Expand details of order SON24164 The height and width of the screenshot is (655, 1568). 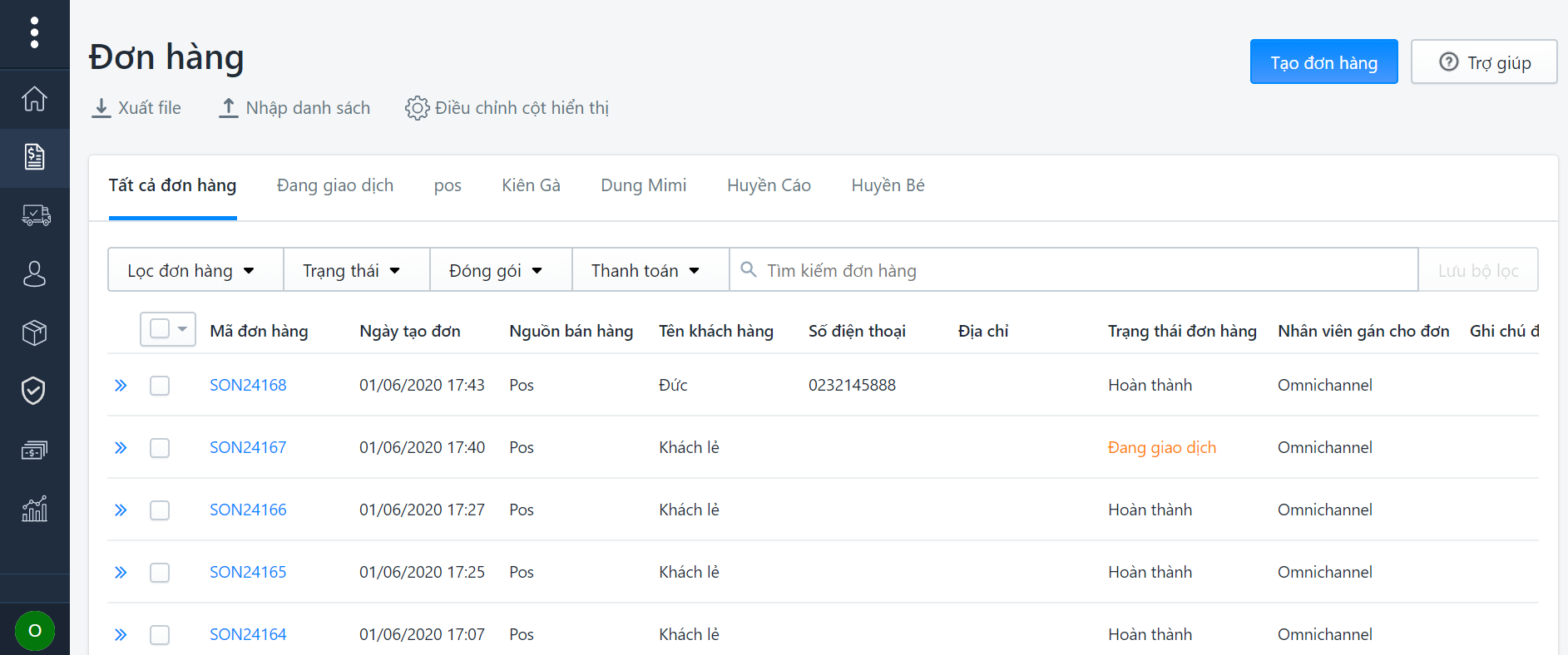121,634
